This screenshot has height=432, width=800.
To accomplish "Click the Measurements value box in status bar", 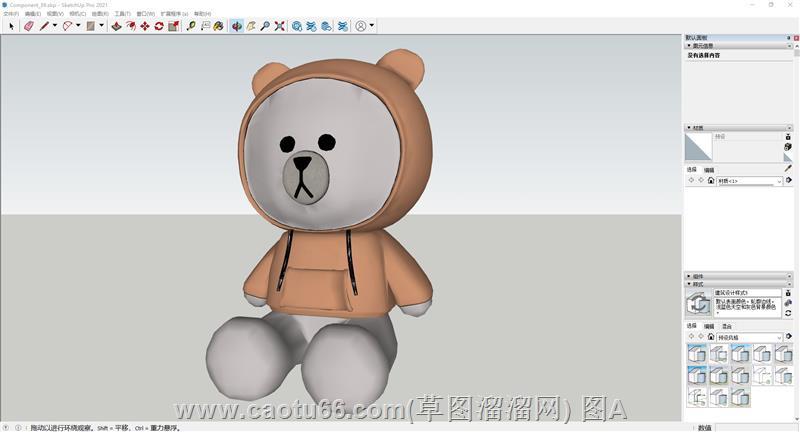I will 756,427.
